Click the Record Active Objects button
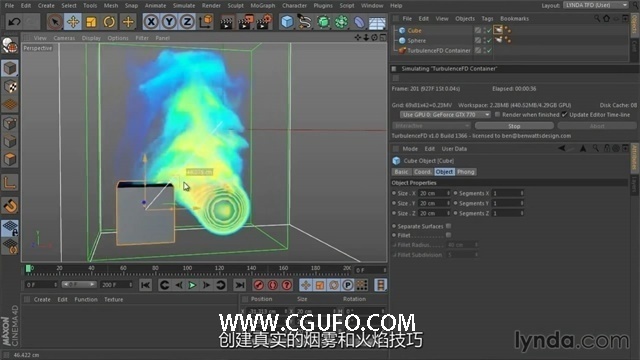 click(x=258, y=285)
